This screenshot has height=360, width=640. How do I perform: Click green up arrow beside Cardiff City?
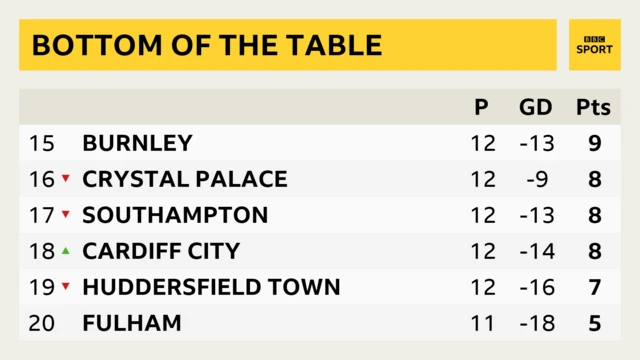click(66, 251)
